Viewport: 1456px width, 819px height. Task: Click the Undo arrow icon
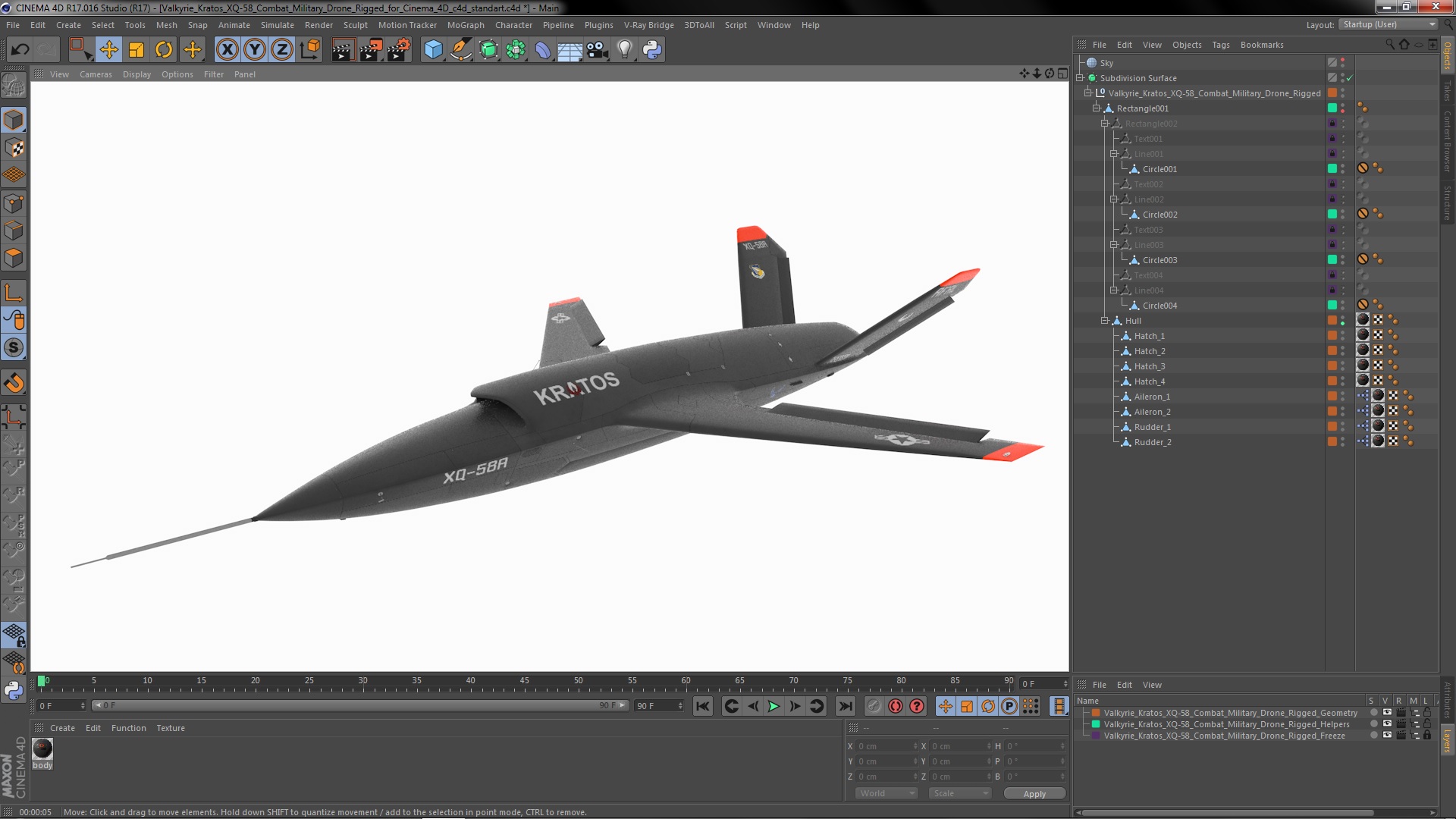click(20, 50)
